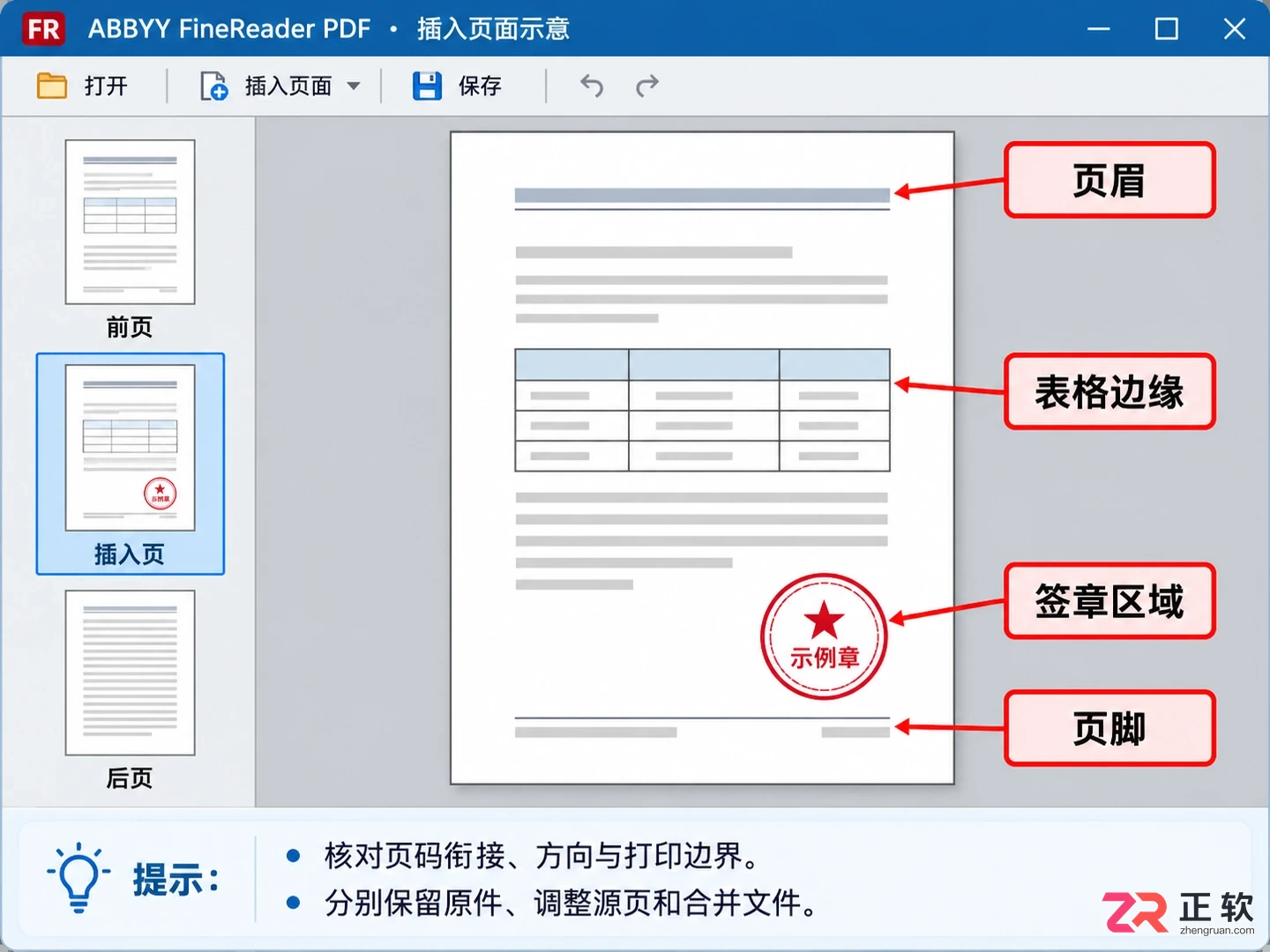Minimize the FineReader window
This screenshot has width=1270, height=952.
point(1099,29)
